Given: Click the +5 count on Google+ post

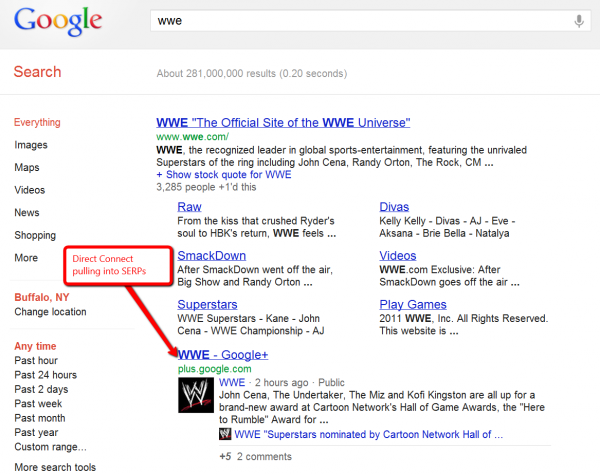Looking at the screenshot, I should point(225,457).
